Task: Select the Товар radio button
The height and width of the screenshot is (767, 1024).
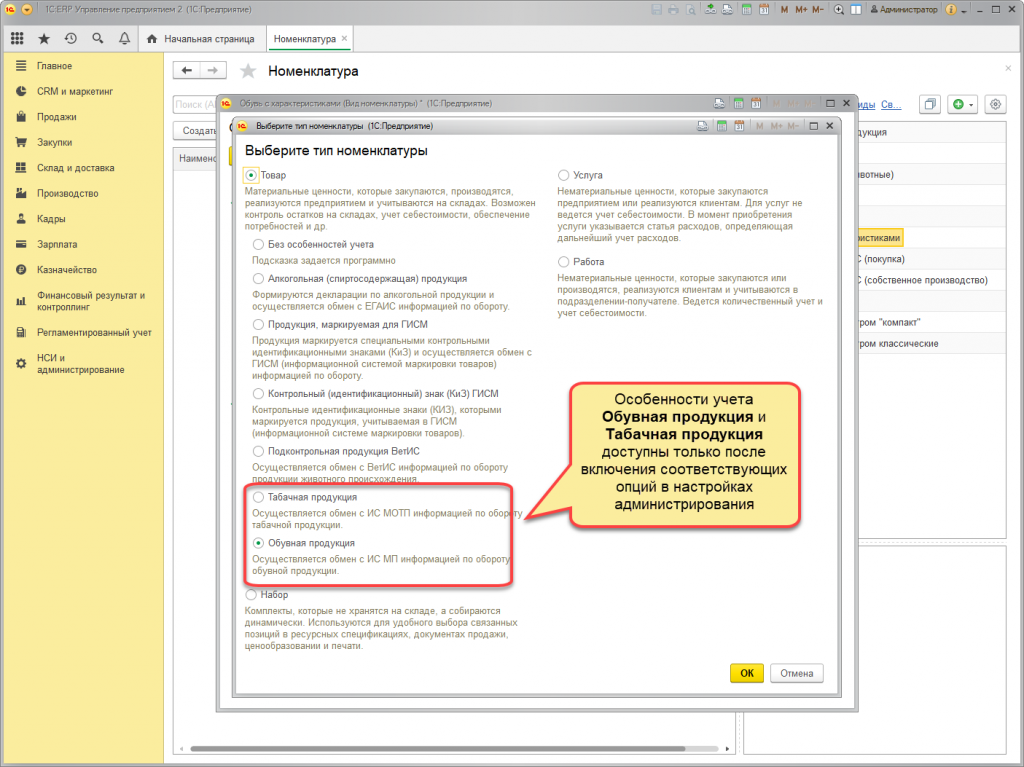Action: 251,175
